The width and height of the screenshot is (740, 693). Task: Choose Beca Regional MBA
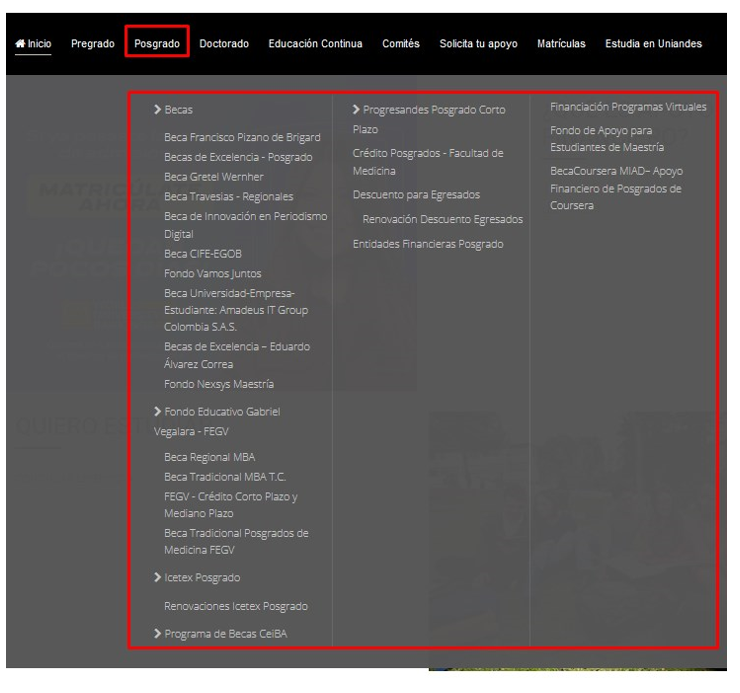(209, 457)
